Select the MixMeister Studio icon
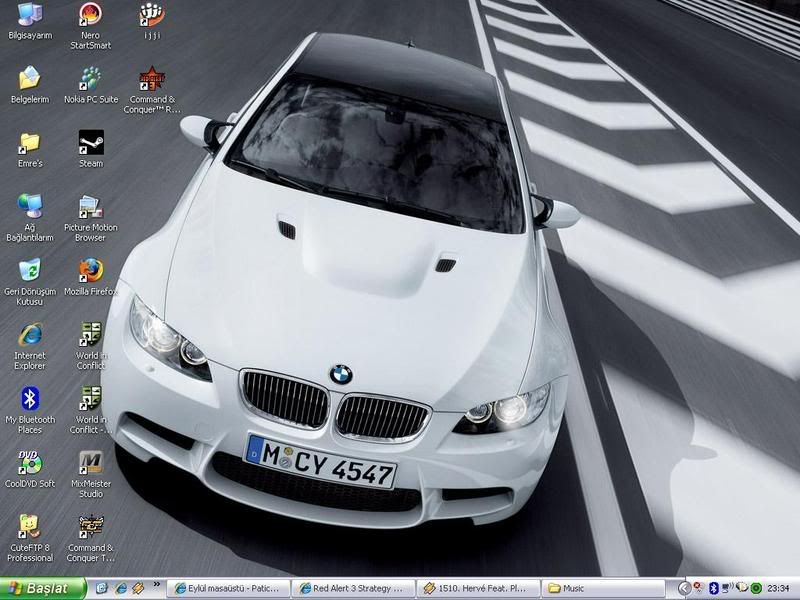 pos(91,463)
